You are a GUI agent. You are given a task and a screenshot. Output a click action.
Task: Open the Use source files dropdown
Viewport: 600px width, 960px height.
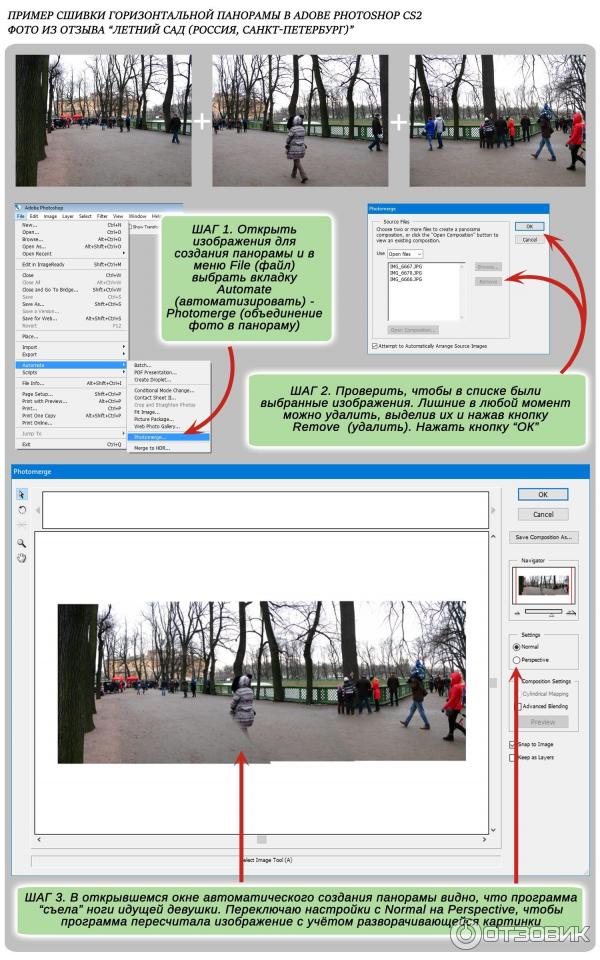406,254
